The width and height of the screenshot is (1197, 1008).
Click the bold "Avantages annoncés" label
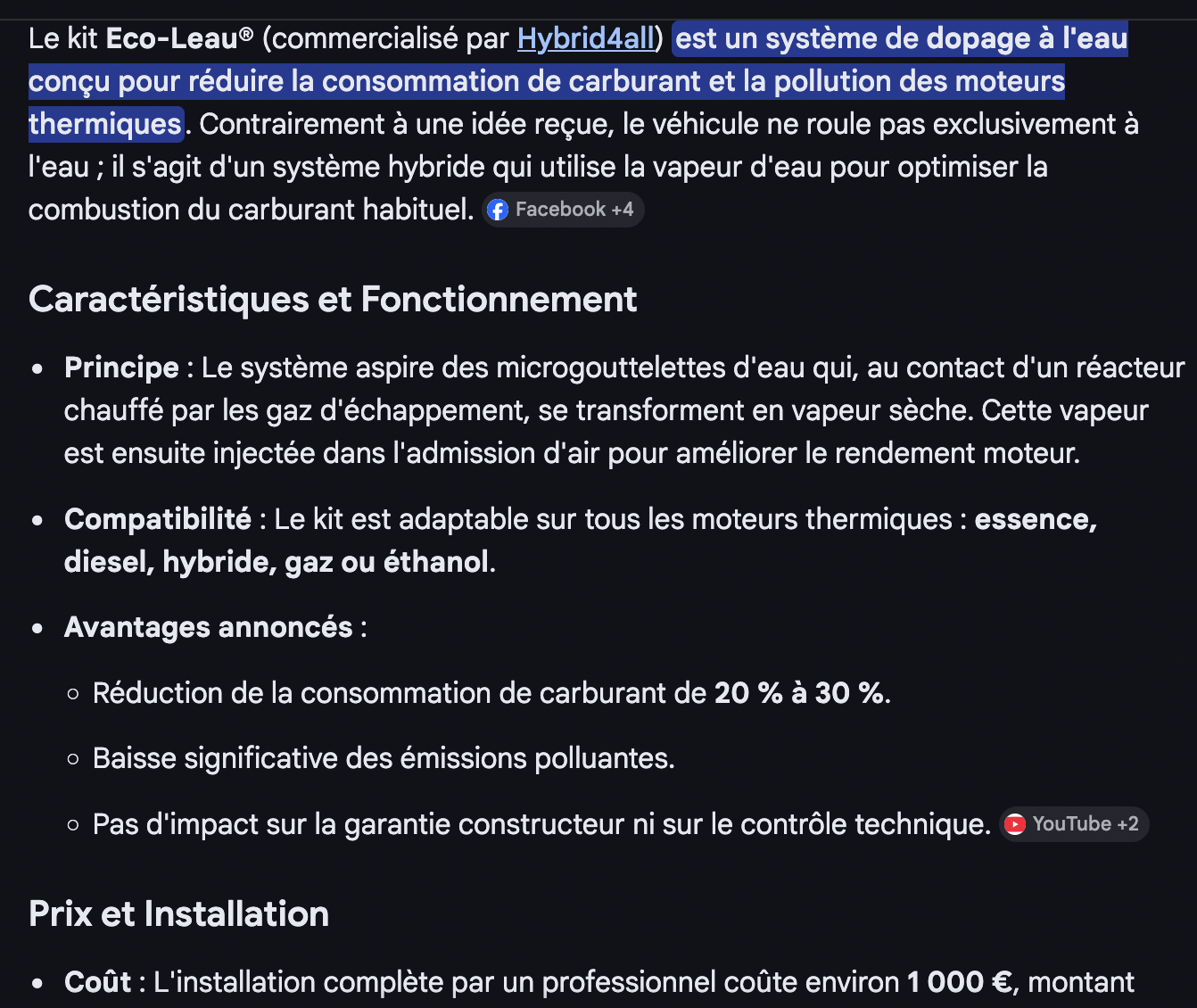tap(208, 627)
